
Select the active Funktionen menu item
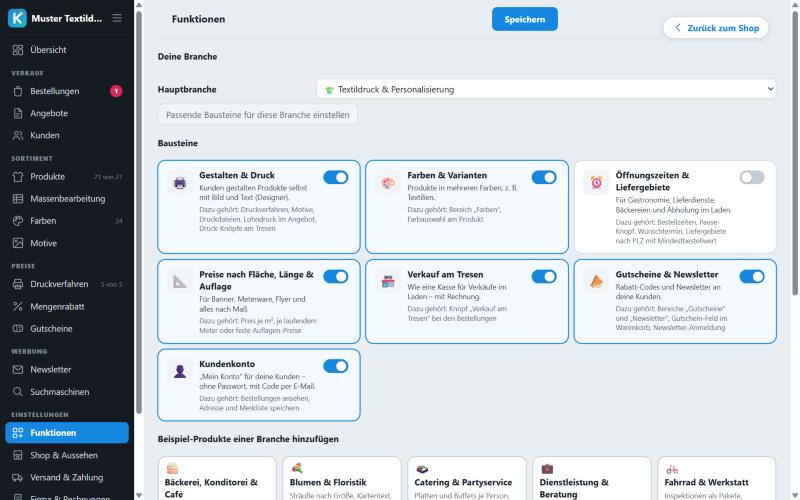67,433
